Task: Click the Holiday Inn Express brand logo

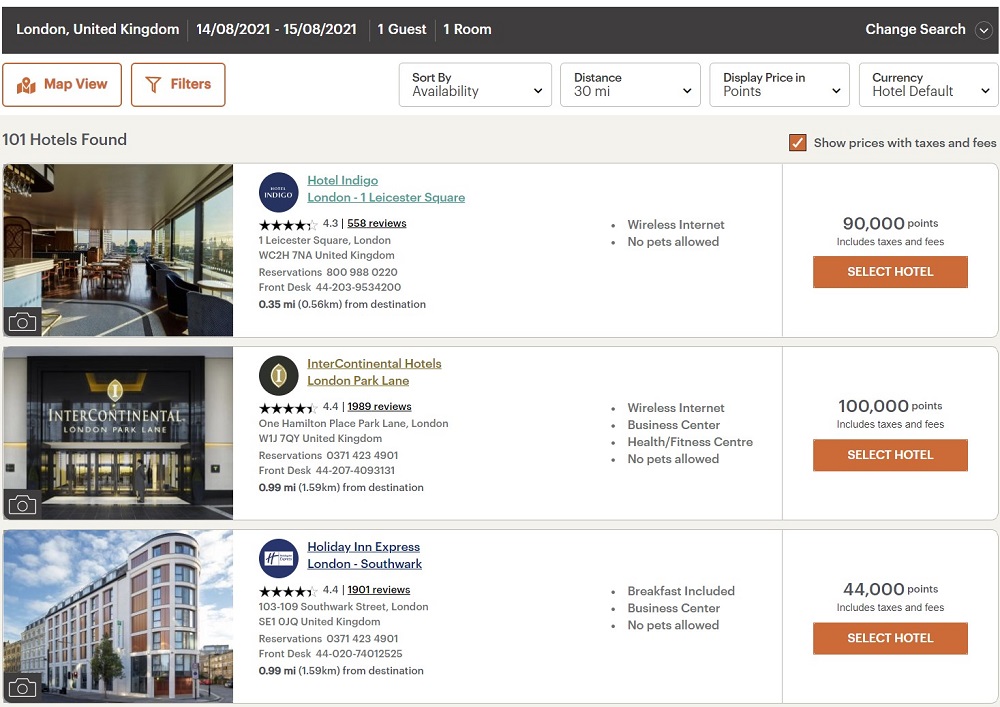Action: coord(279,558)
